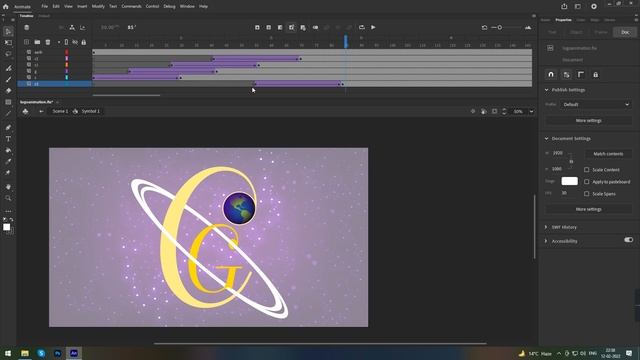Collapse the Document Settings section

547,139
